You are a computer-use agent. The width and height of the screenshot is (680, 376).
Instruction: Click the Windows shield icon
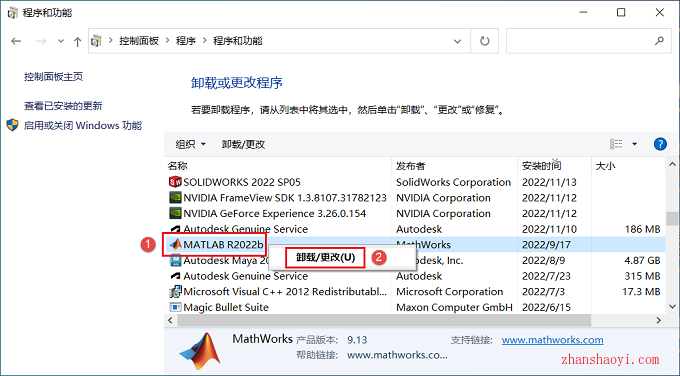(13, 125)
